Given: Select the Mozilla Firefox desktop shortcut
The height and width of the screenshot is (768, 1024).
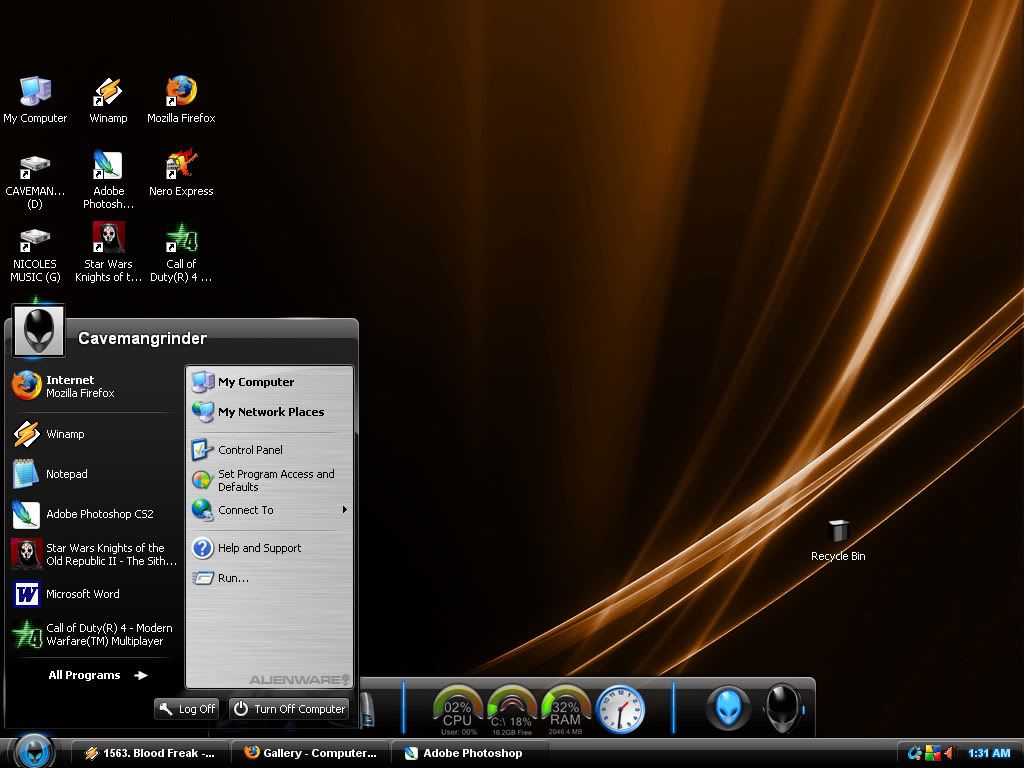Looking at the screenshot, I should [x=181, y=99].
